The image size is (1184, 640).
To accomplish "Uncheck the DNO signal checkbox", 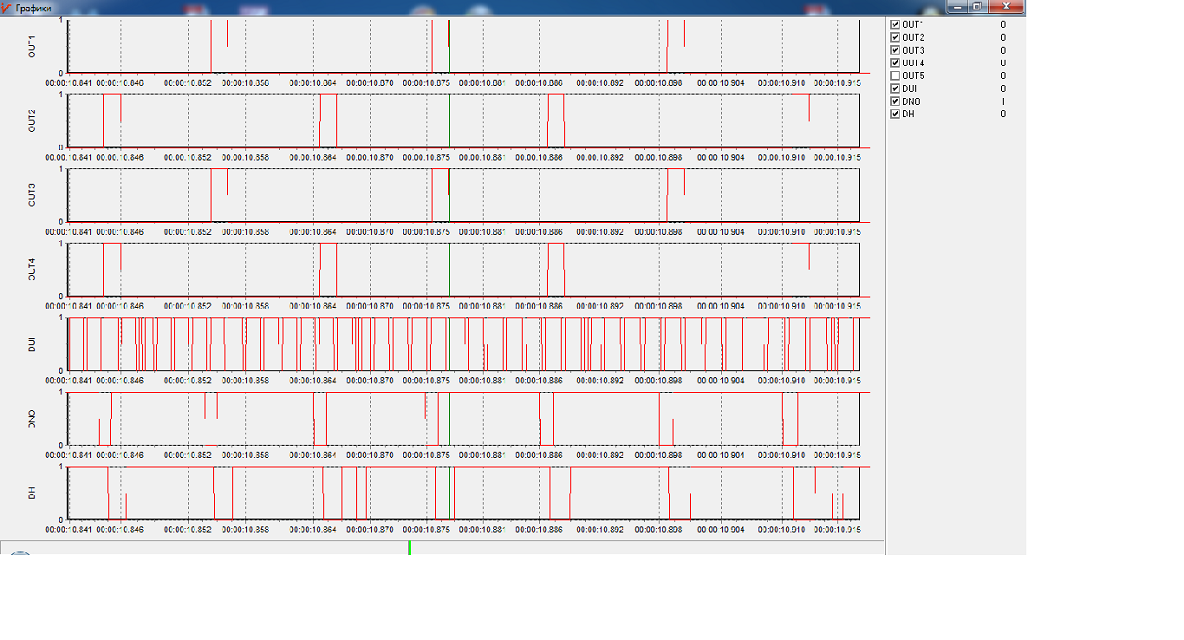I will click(895, 102).
